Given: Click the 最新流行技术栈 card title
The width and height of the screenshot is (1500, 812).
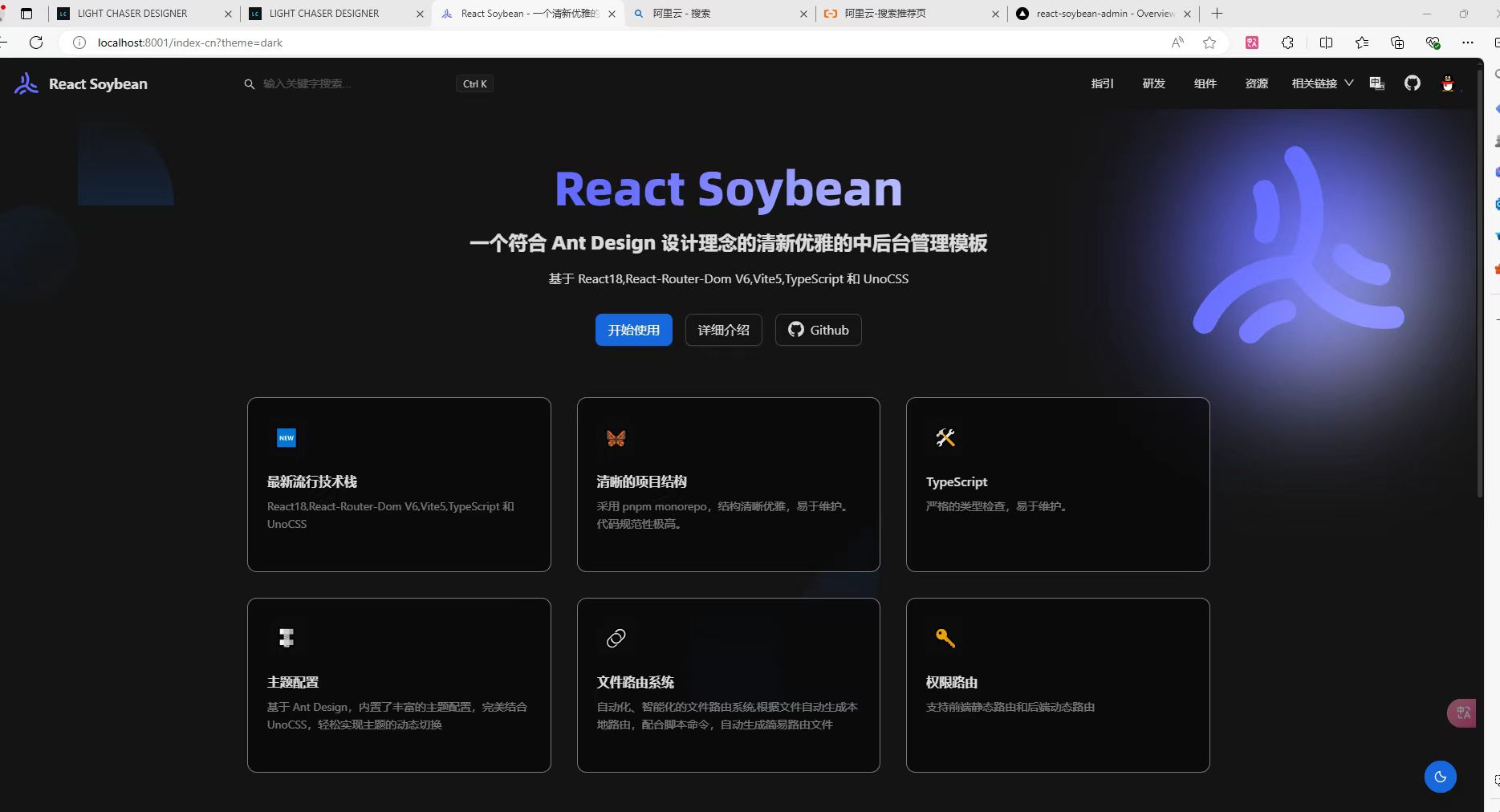Looking at the screenshot, I should coord(312,481).
